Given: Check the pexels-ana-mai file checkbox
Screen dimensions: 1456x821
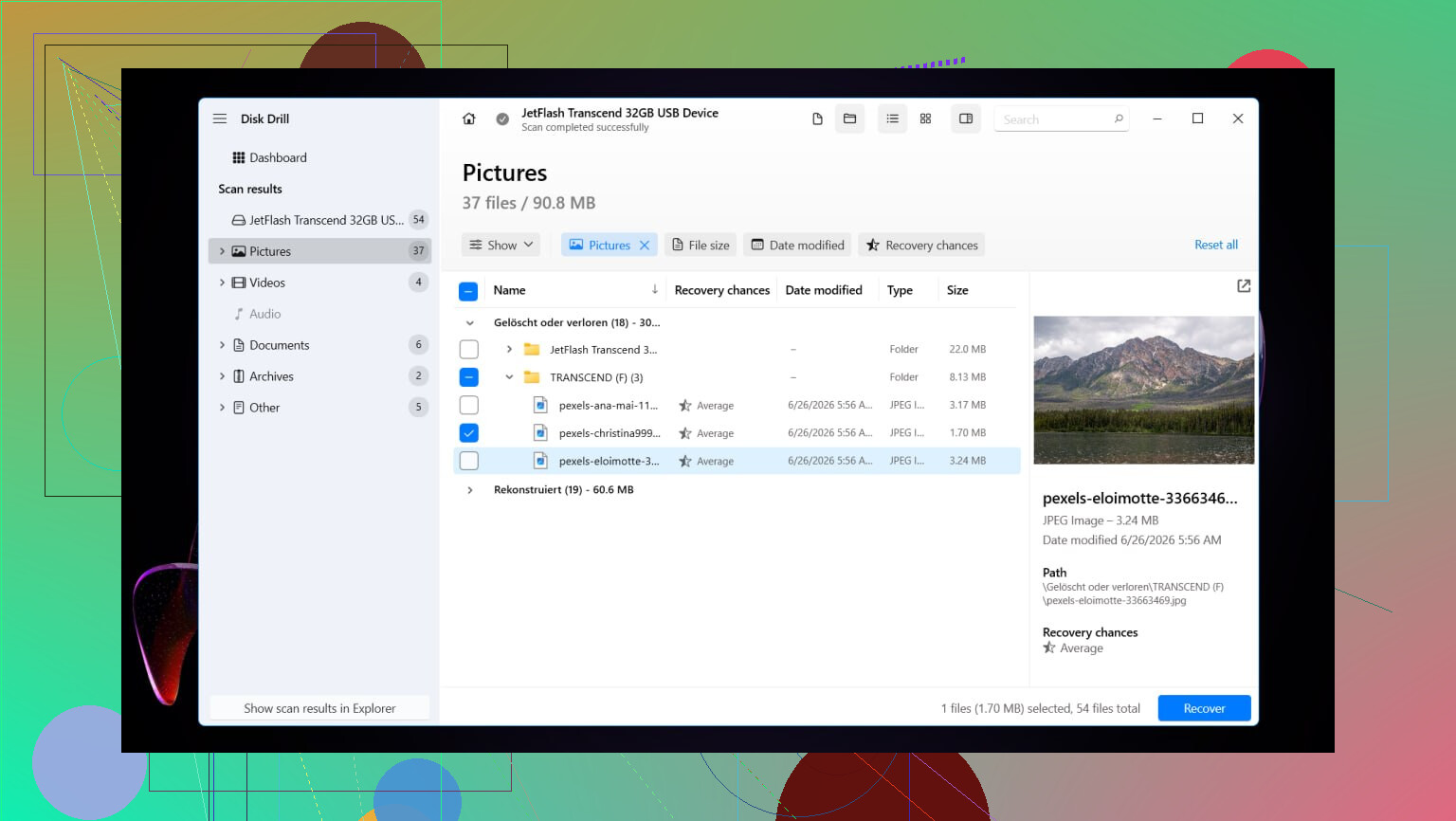Looking at the screenshot, I should (468, 405).
